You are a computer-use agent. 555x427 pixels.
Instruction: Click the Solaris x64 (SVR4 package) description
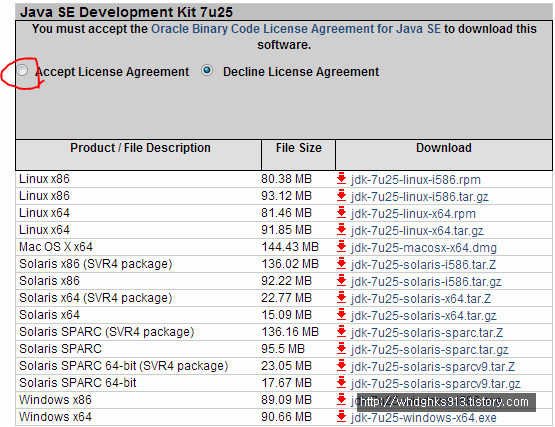(x=96, y=298)
